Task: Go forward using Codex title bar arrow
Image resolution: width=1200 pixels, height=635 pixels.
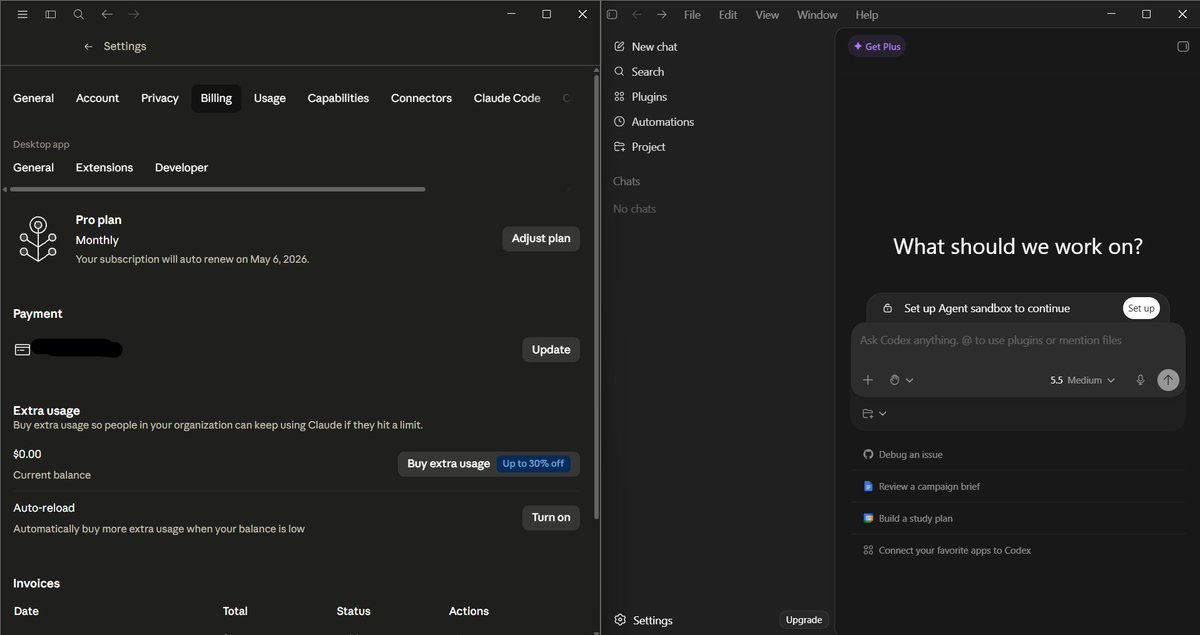Action: (661, 14)
